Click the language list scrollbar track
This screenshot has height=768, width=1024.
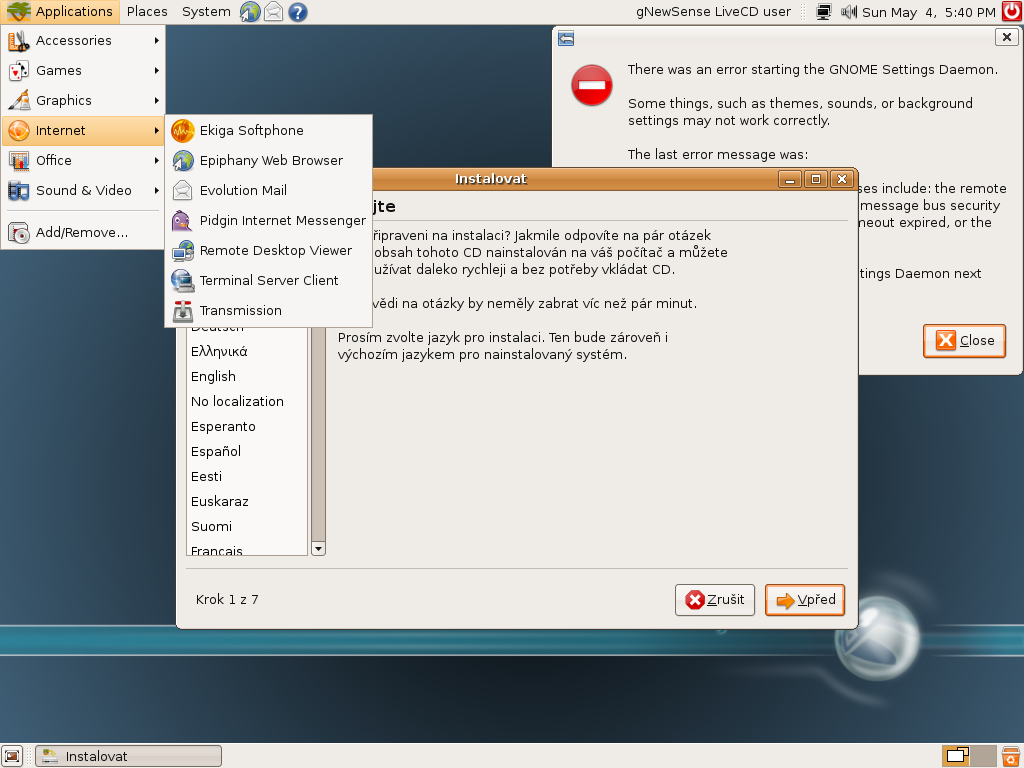(x=318, y=434)
